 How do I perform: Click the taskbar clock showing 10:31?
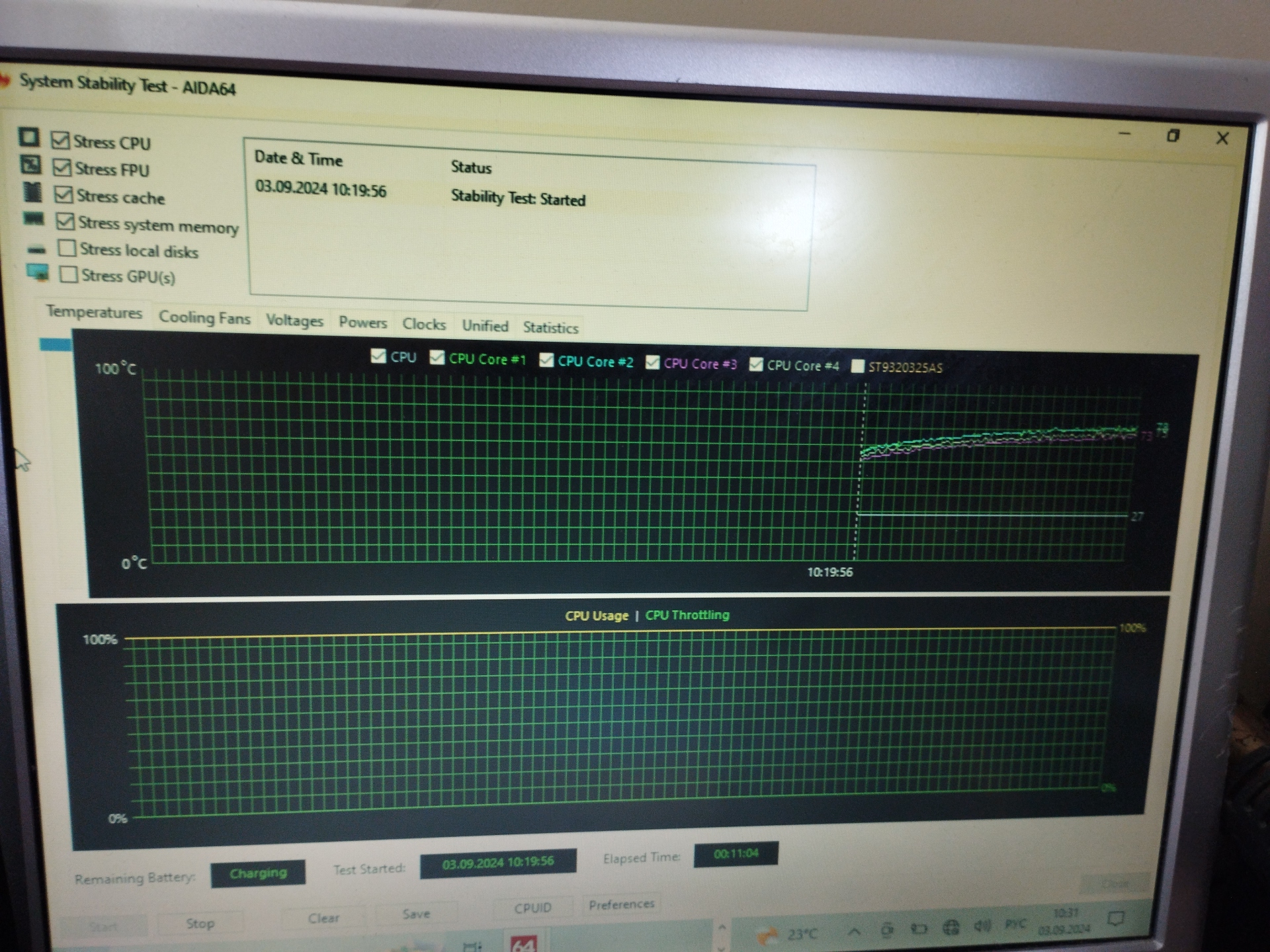tap(1065, 921)
